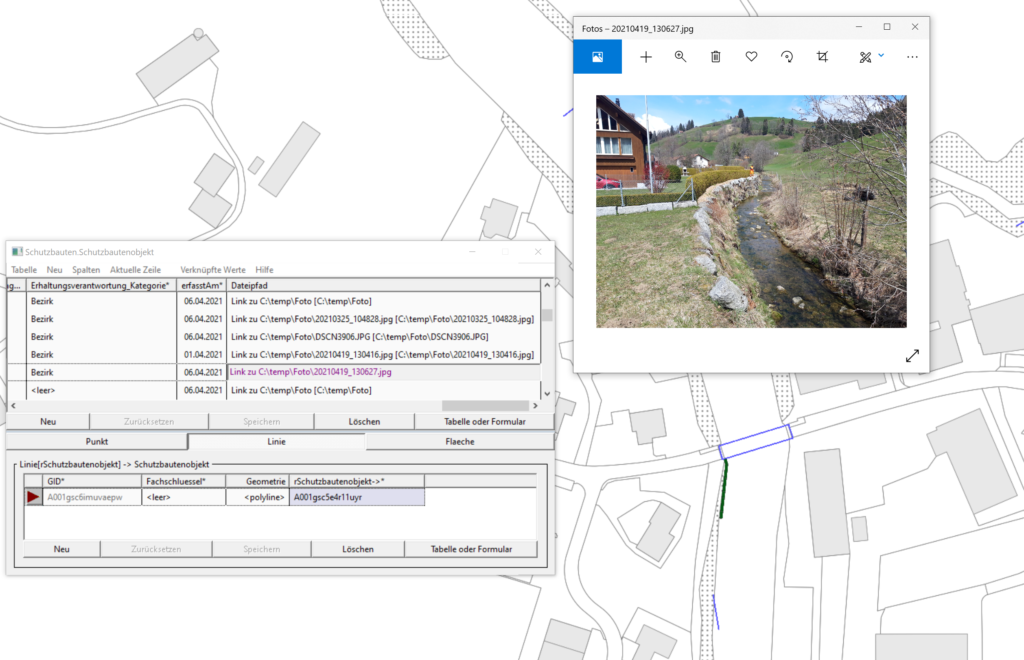Image resolution: width=1024 pixels, height=660 pixels.
Task: Click table vertical scrollbar down arrow
Action: tap(547, 394)
